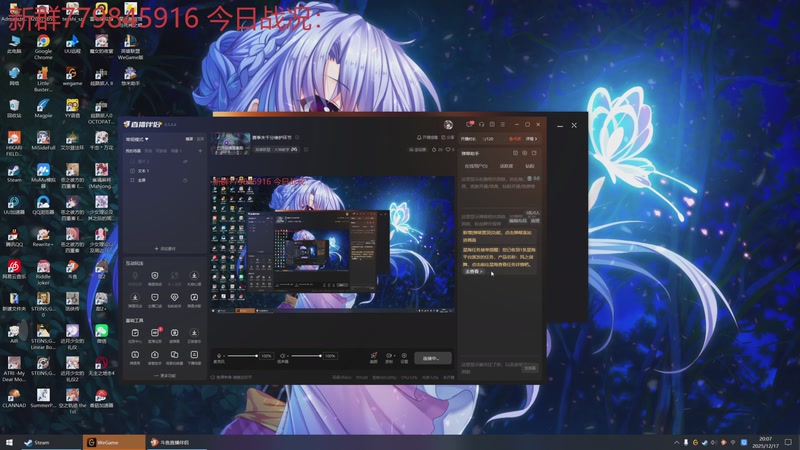Screen dimensions: 800x450
Task: Adjust the microphone volume slider
Action: (242, 356)
